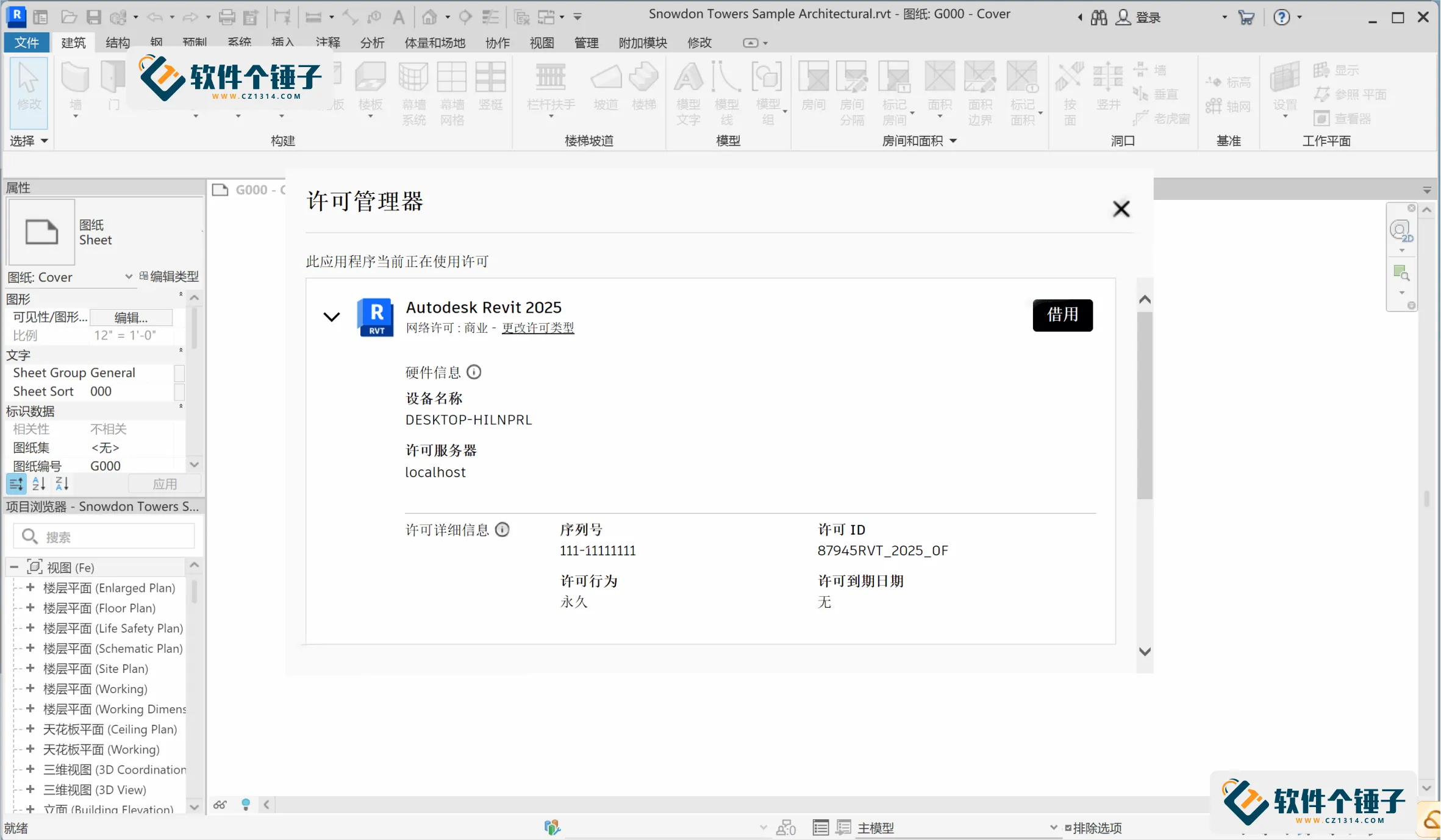Toggle the Exclude Options checkbox in status bar
The image size is (1441, 840).
click(1068, 828)
